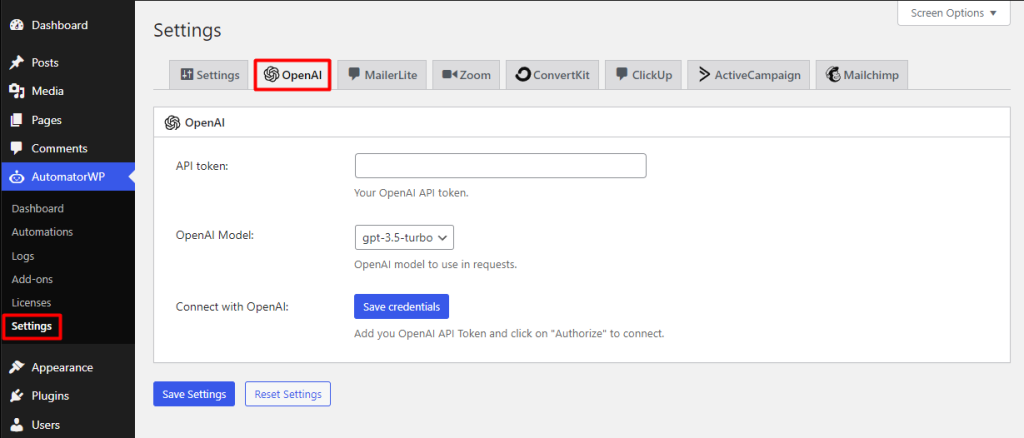Open the ClickUp tab

pos(644,75)
